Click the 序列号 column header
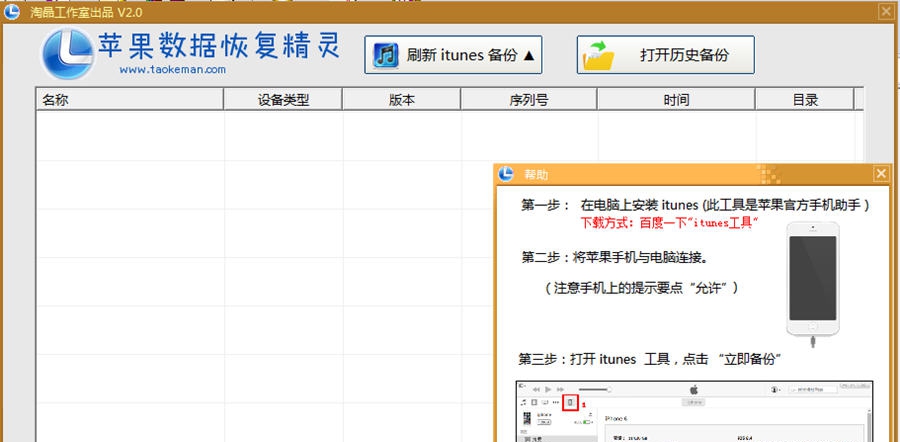 click(529, 100)
